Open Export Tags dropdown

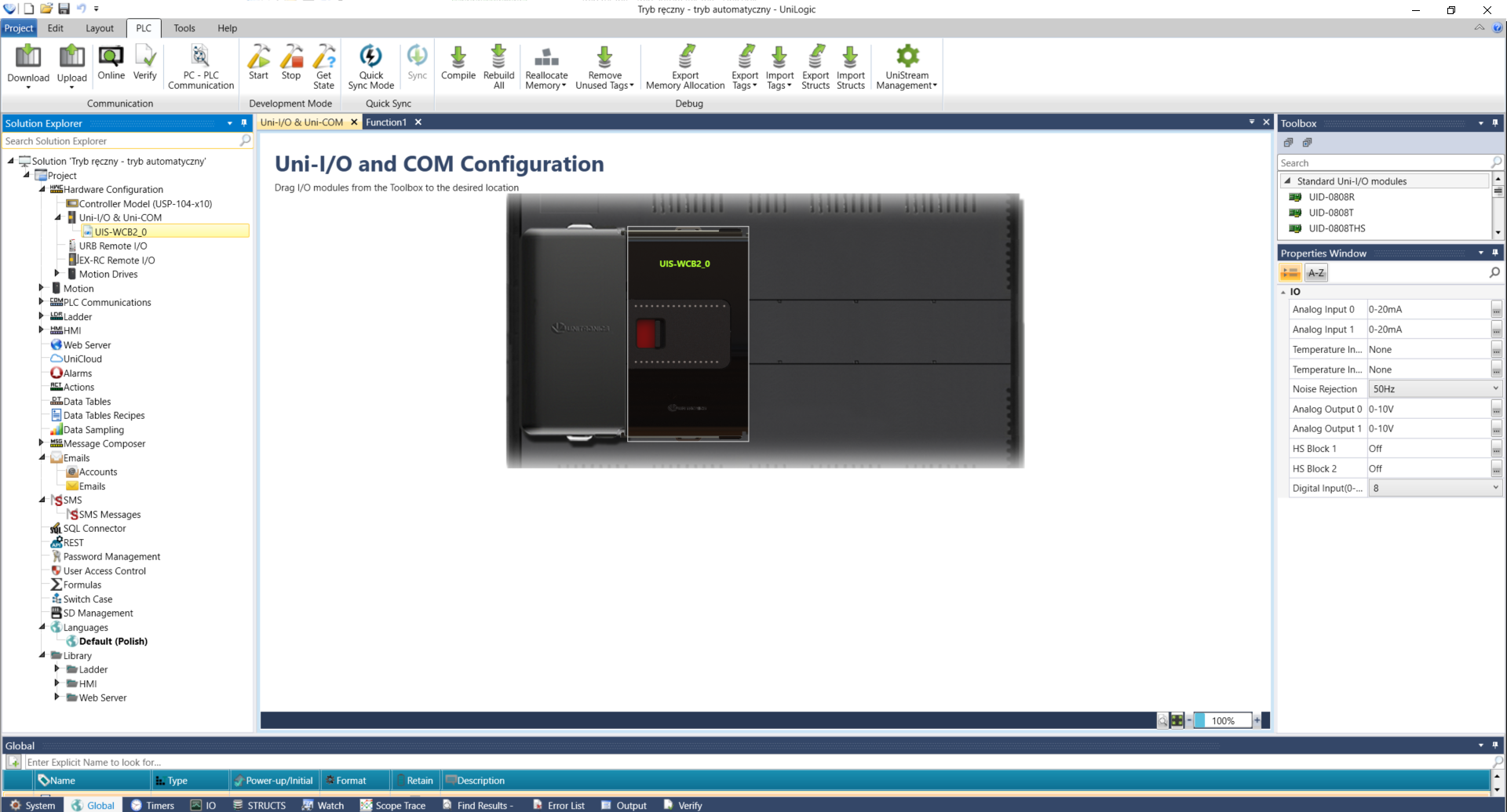[745, 67]
